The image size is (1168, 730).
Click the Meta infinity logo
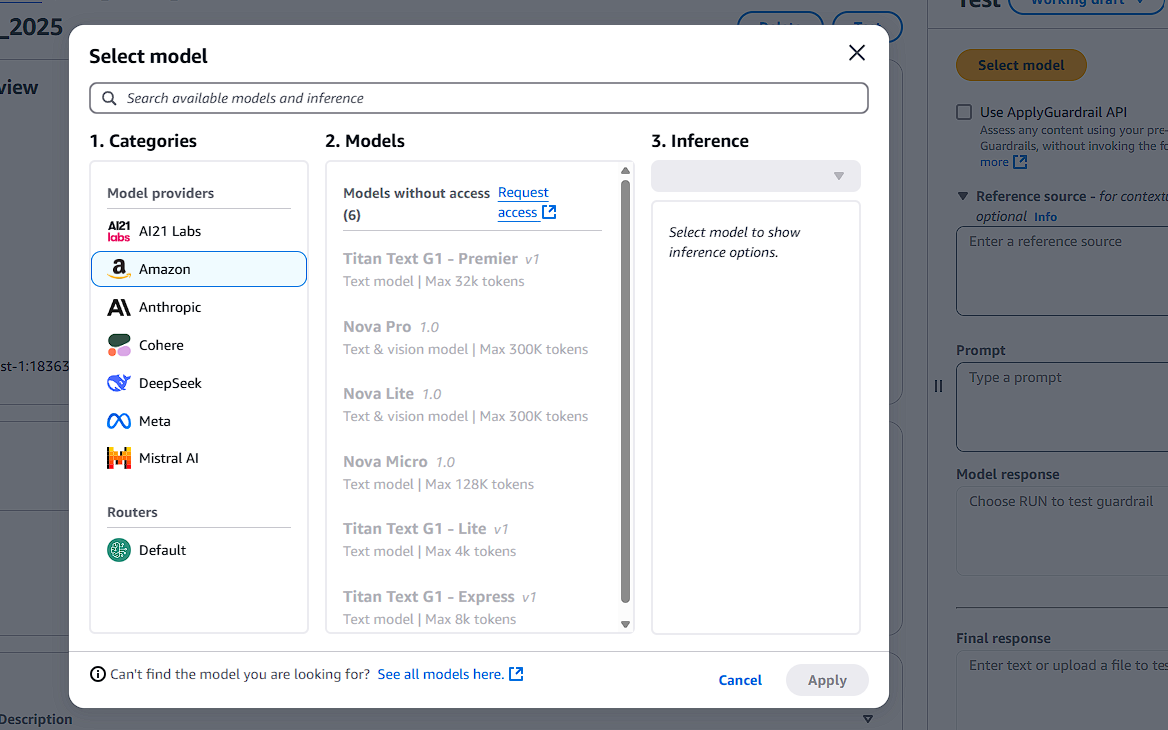(x=118, y=421)
